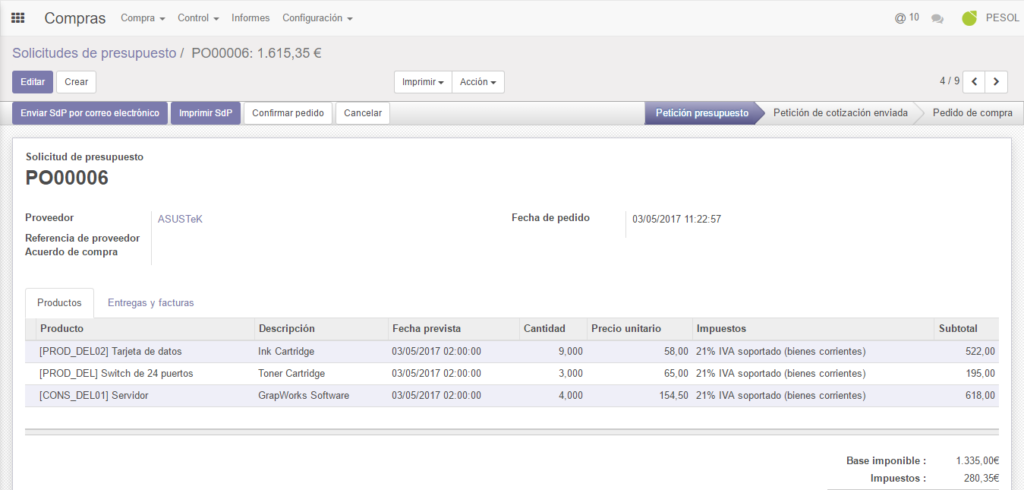Viewport: 1024px width, 490px height.
Task: Go to next record arrow
Action: (x=996, y=82)
